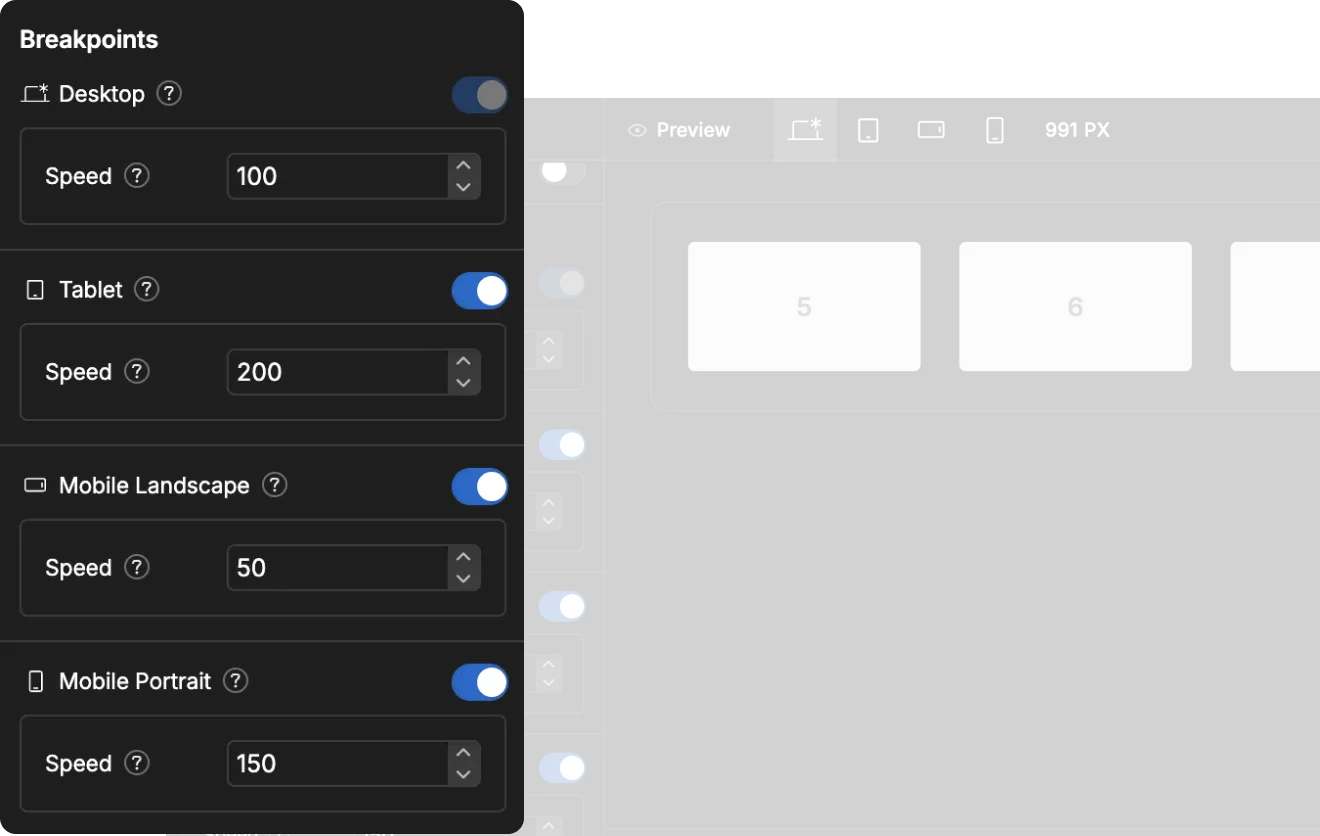Click the Mobile Landscape breakpoint label
Screen dimensions: 1320x836
click(154, 485)
